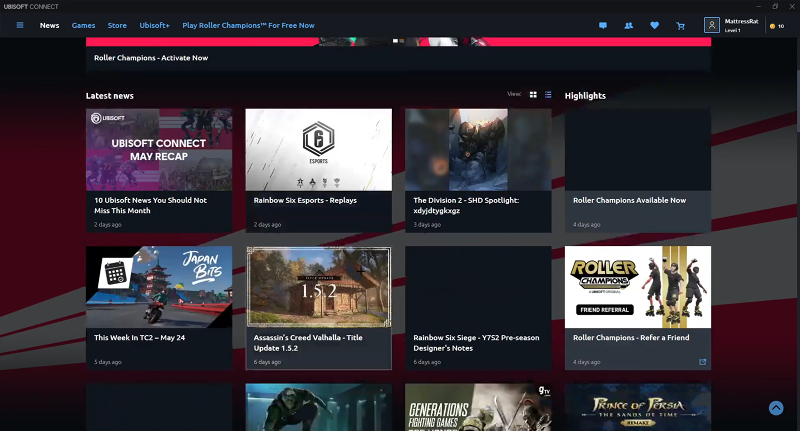Image resolution: width=800 pixels, height=431 pixels.
Task: Open the wishlist heart icon
Action: pos(655,26)
